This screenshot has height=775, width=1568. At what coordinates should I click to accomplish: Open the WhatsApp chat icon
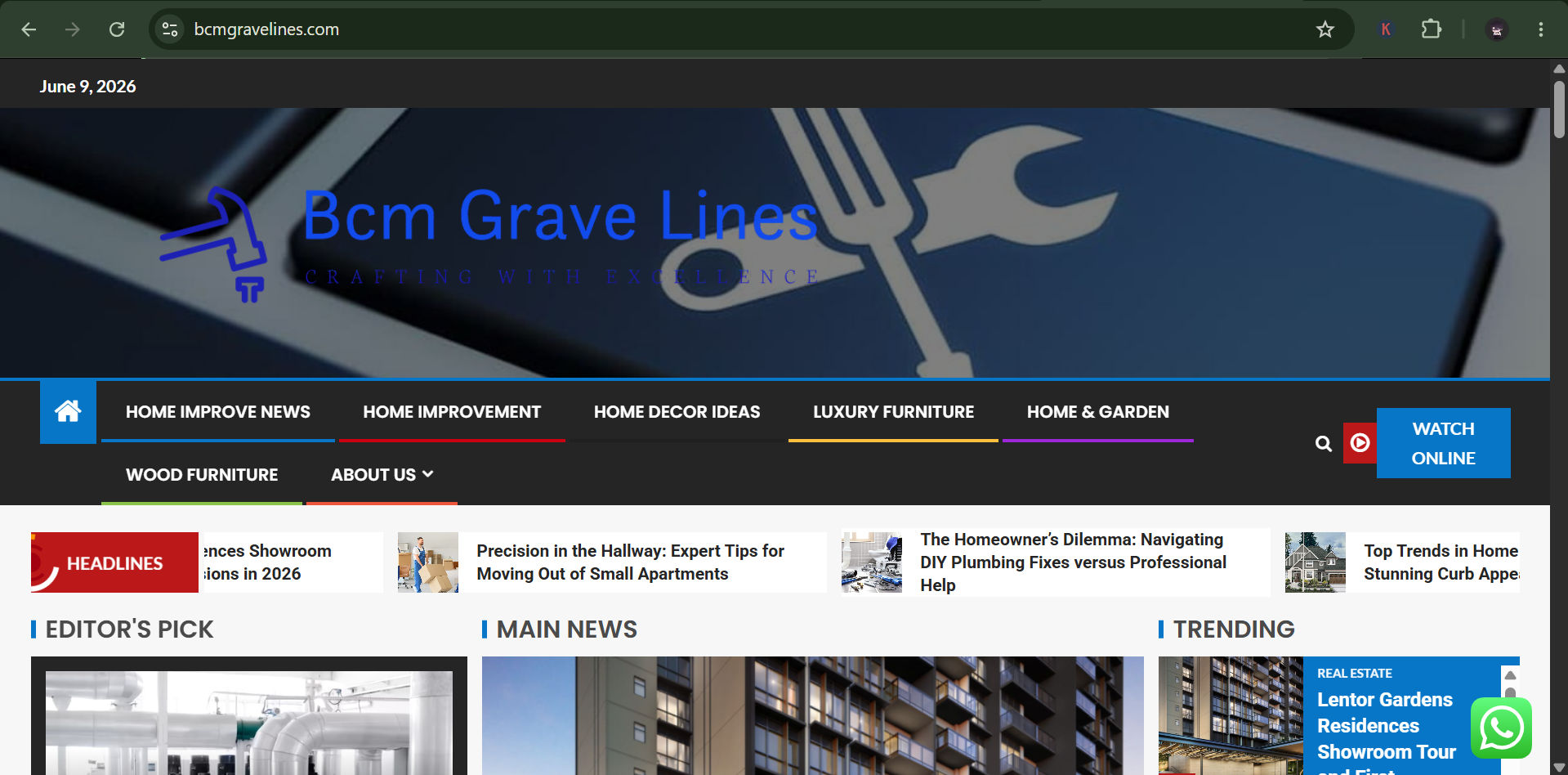coord(1501,728)
